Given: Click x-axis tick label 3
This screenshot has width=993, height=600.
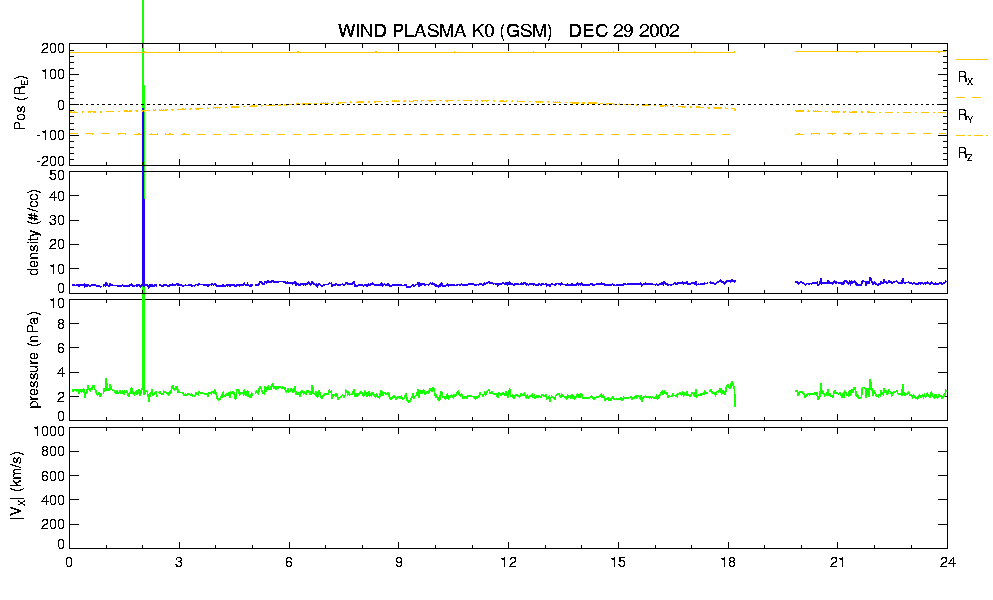Looking at the screenshot, I should point(179,563).
